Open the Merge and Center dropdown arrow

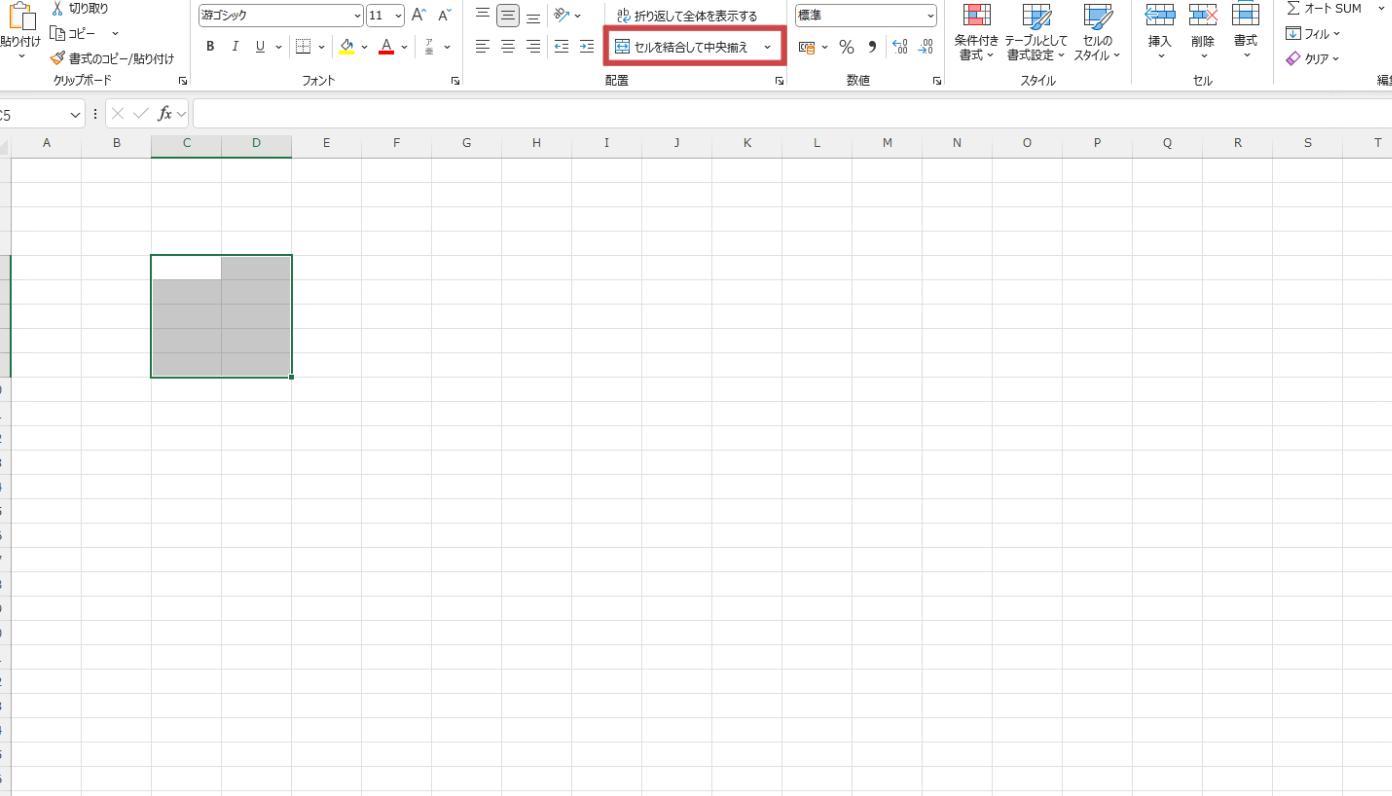[767, 47]
